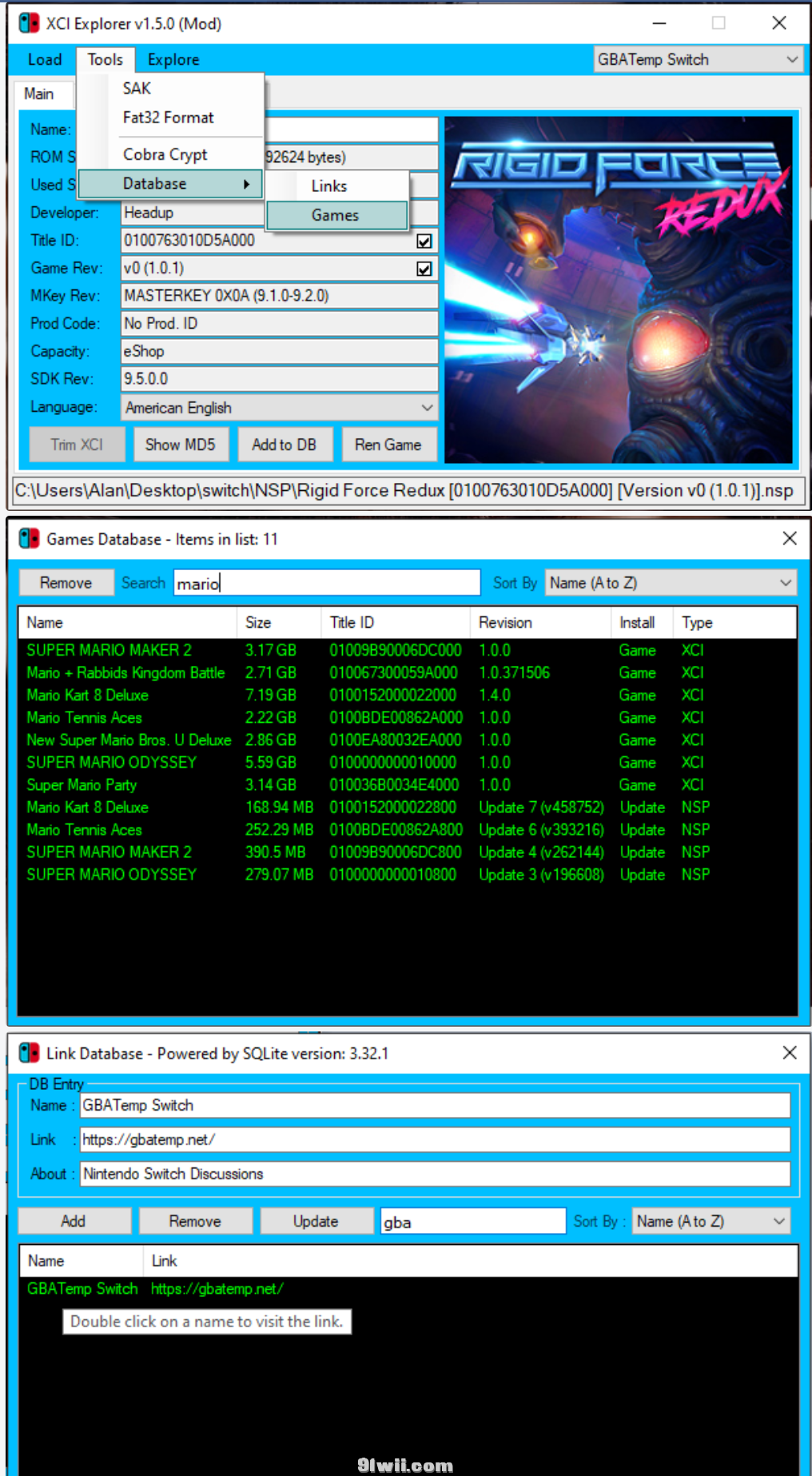Select Mario Kart 8 Deluxe 168.94 MB update row
This screenshot has height=1476, width=812.
point(408,807)
